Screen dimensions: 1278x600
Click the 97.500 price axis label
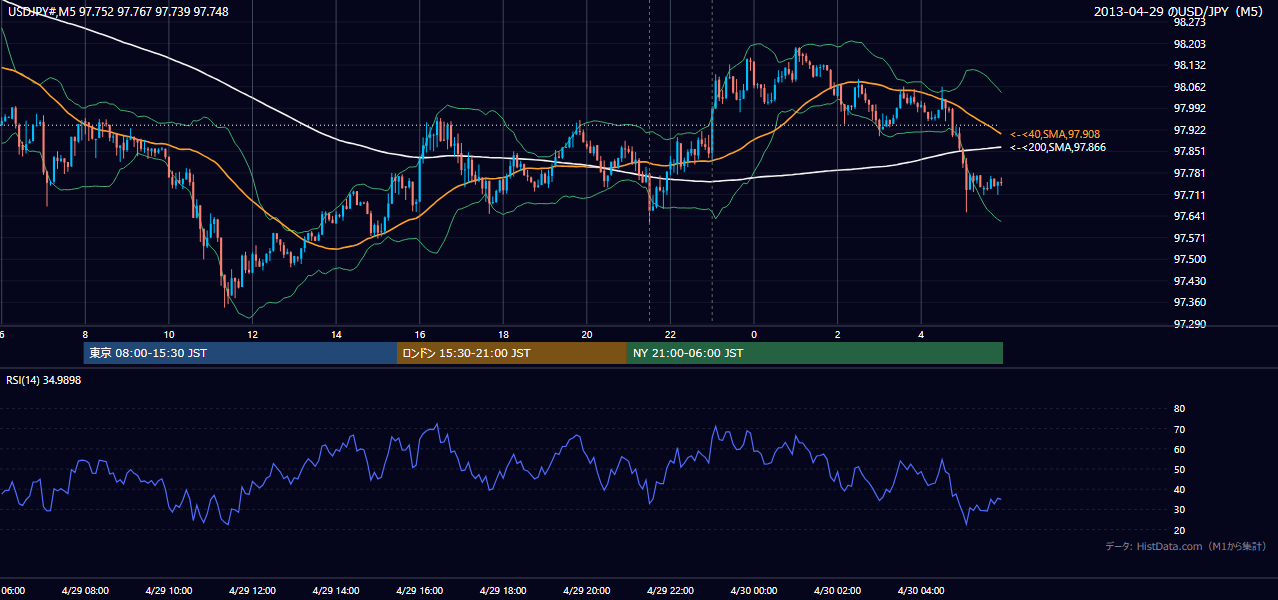coord(1189,259)
